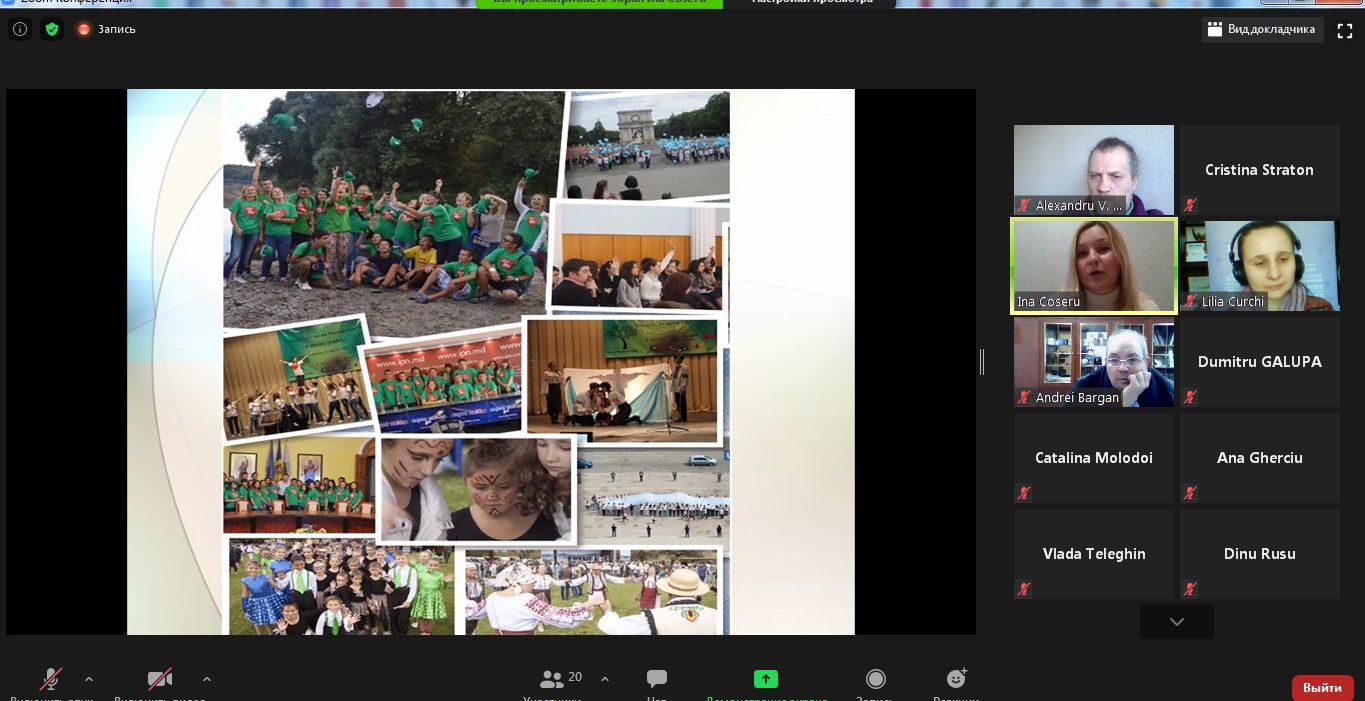This screenshot has width=1365, height=701.
Task: Click the muted mic icon on Dinu Rusu's tile
Action: 1190,589
